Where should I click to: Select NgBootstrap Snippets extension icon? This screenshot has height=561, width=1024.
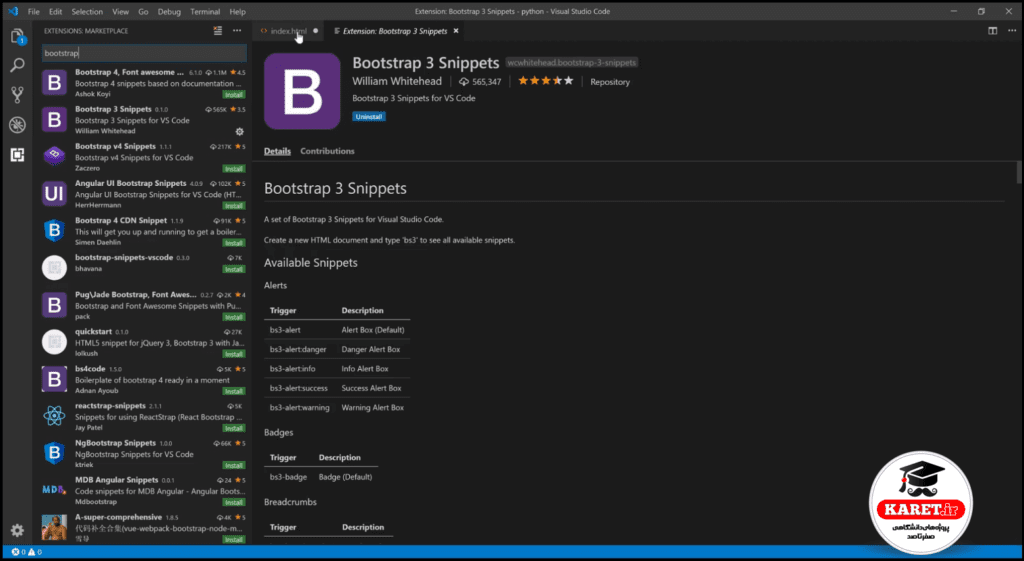54,453
